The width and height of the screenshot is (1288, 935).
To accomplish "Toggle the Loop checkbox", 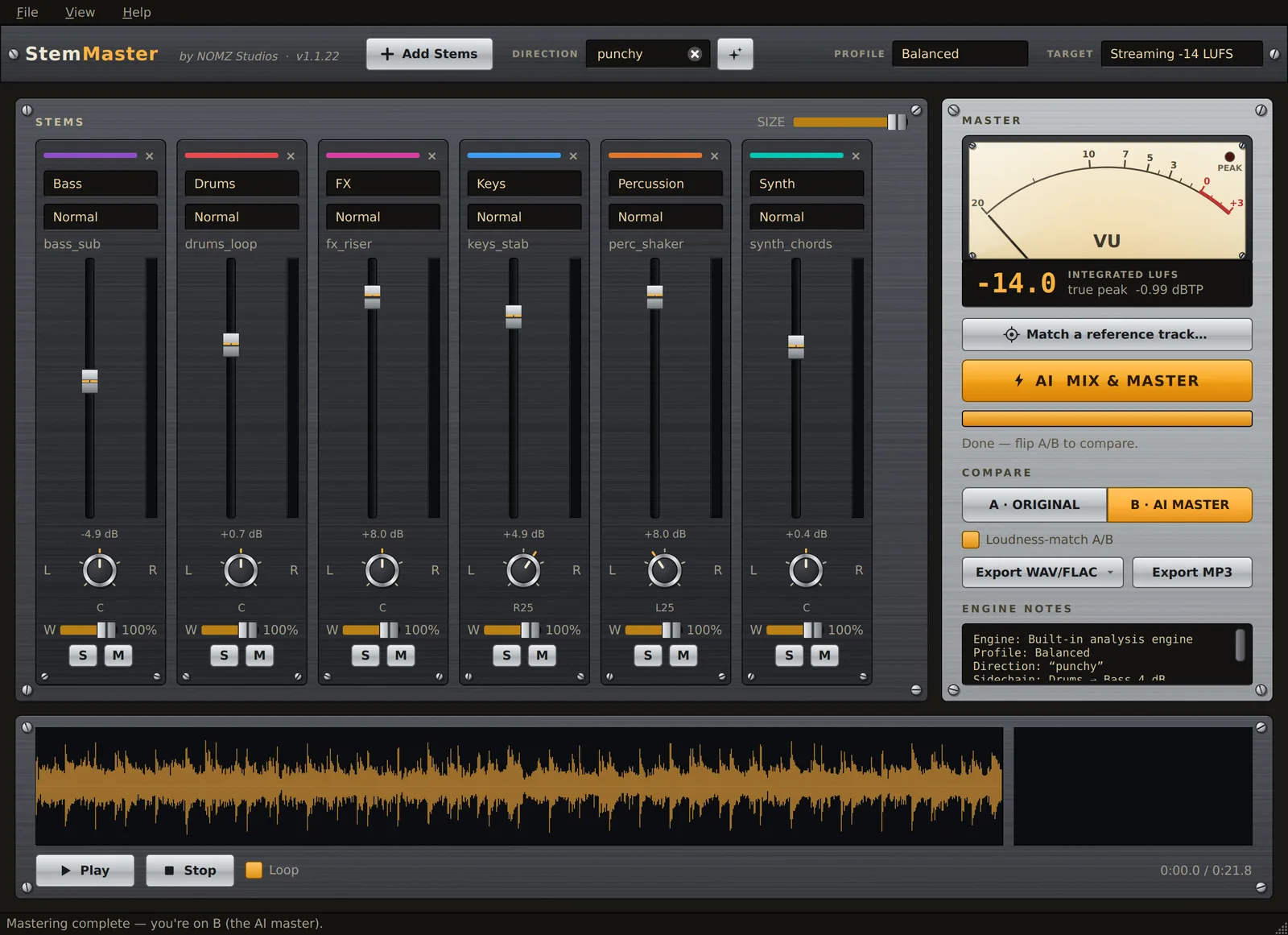I will (x=254, y=870).
